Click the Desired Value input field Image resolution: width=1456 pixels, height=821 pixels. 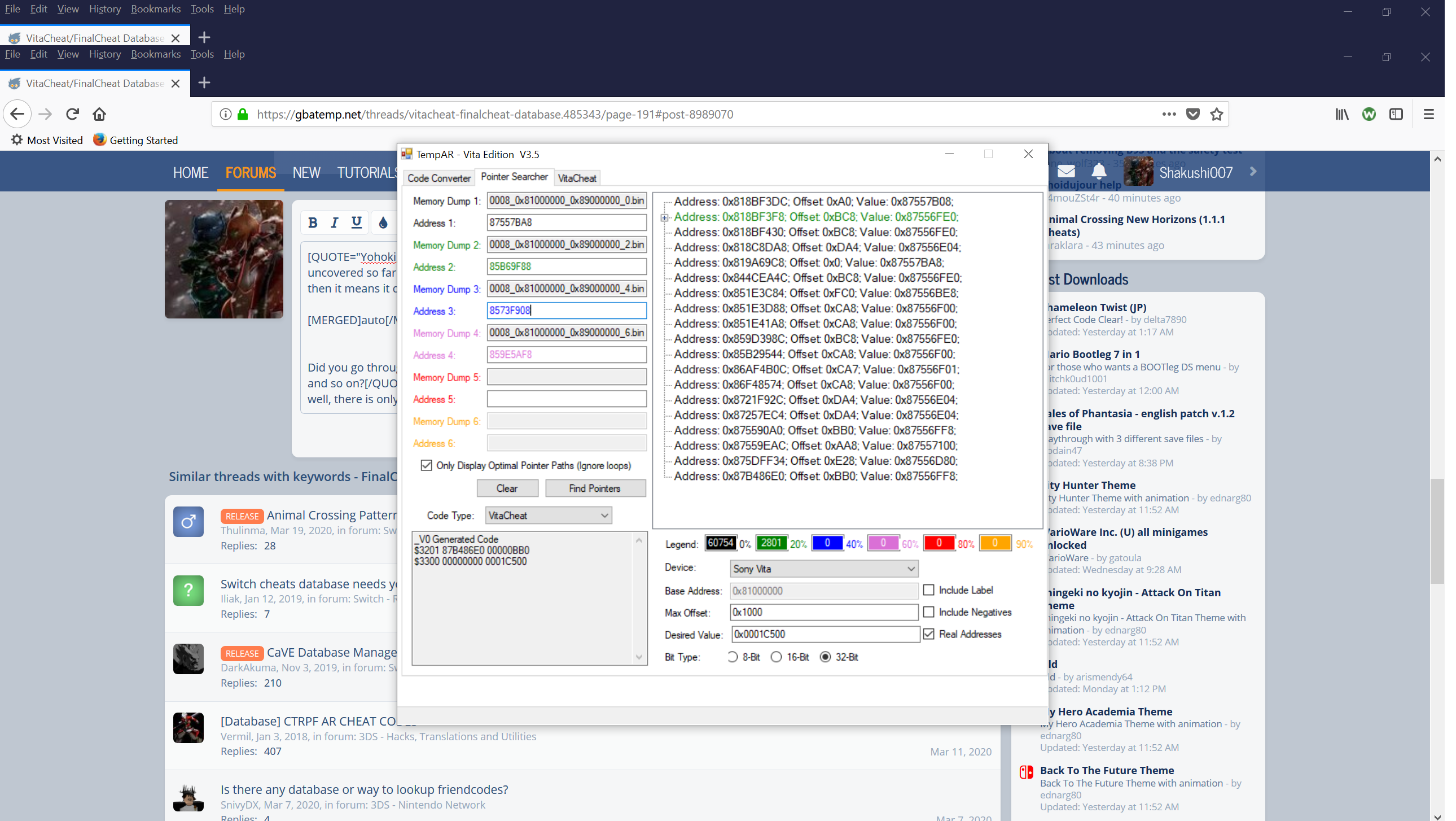click(825, 635)
